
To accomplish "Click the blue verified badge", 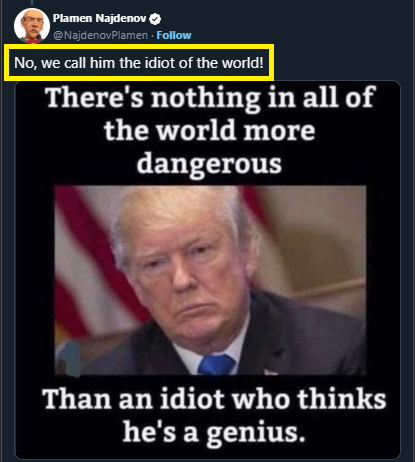I will pyautogui.click(x=155, y=19).
